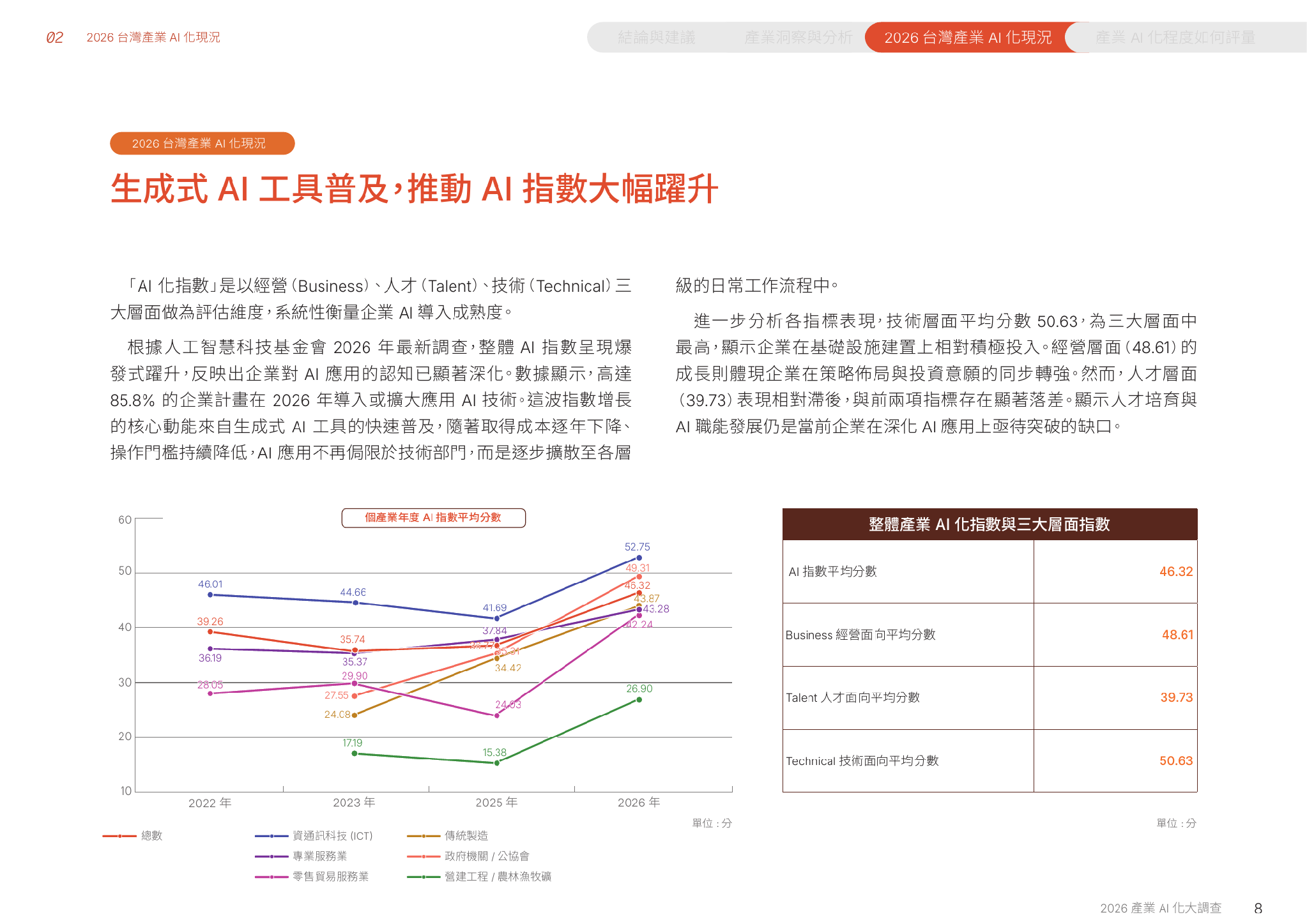Click the chart title 個產業年度 AI 指數平均分數
The height and width of the screenshot is (924, 1307).
click(x=433, y=517)
